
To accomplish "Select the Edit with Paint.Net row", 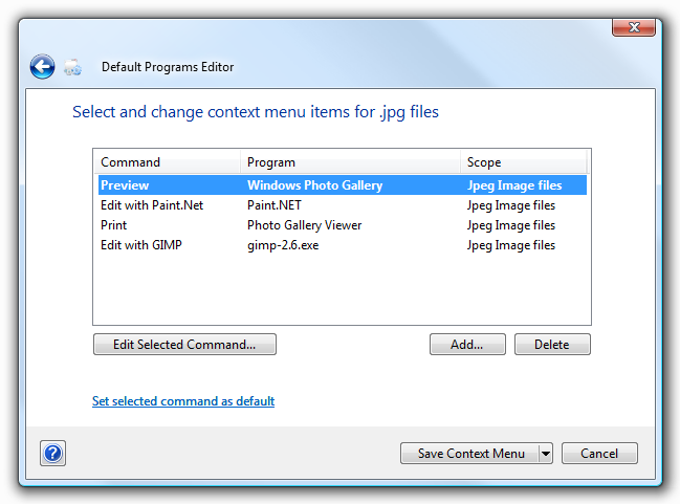I will pos(342,205).
